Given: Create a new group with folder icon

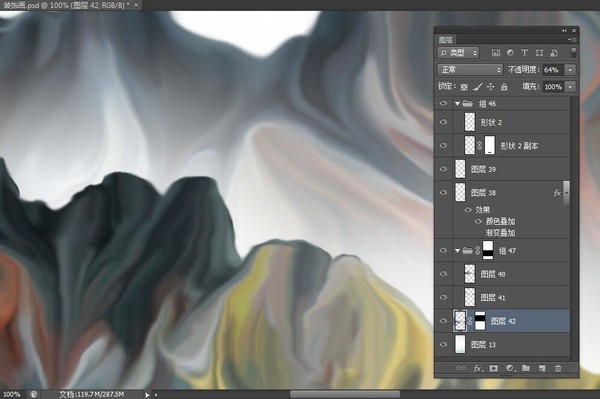Looking at the screenshot, I should click(526, 368).
